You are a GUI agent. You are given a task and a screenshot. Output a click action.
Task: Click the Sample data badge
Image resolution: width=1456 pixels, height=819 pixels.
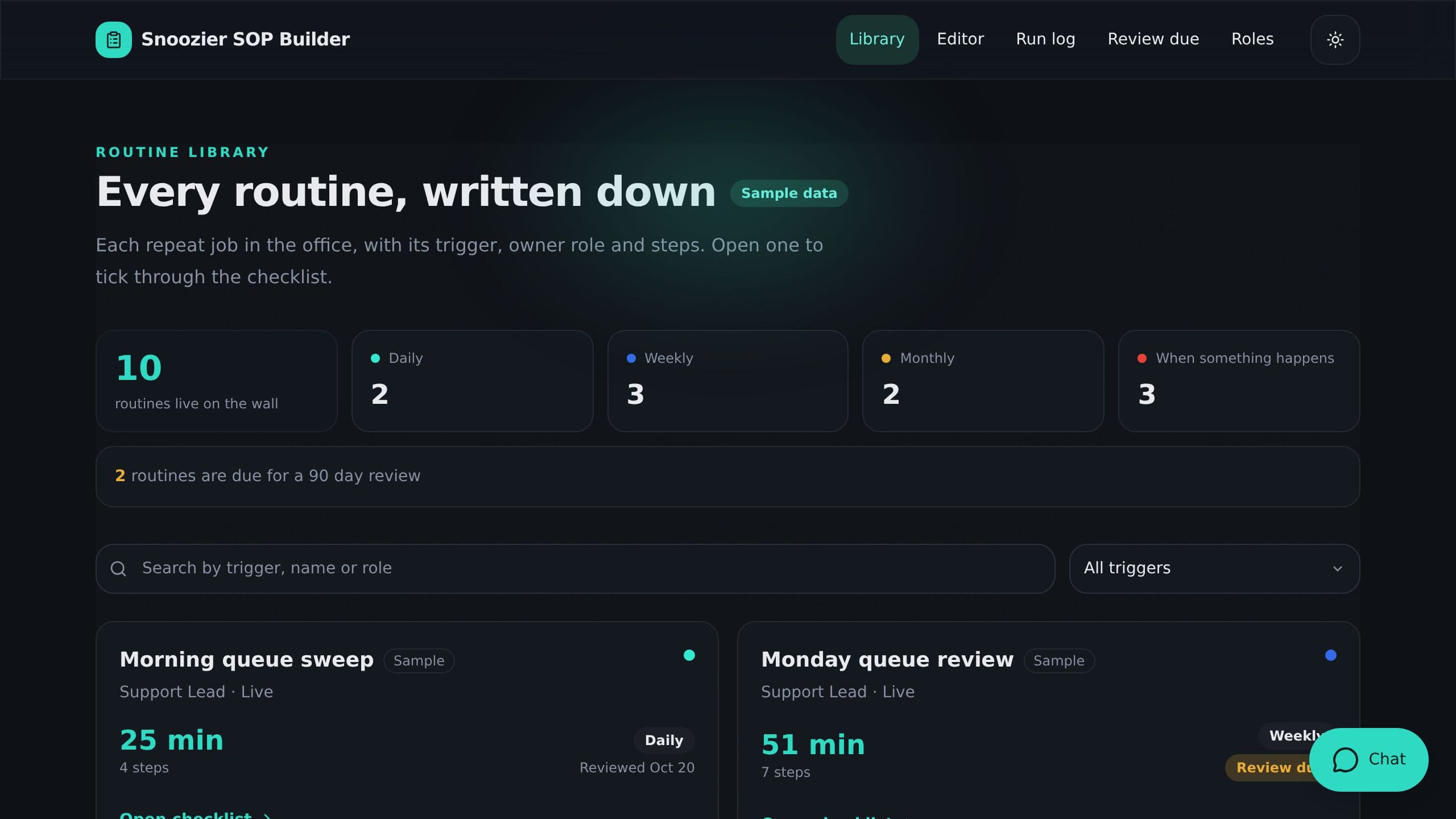(789, 193)
